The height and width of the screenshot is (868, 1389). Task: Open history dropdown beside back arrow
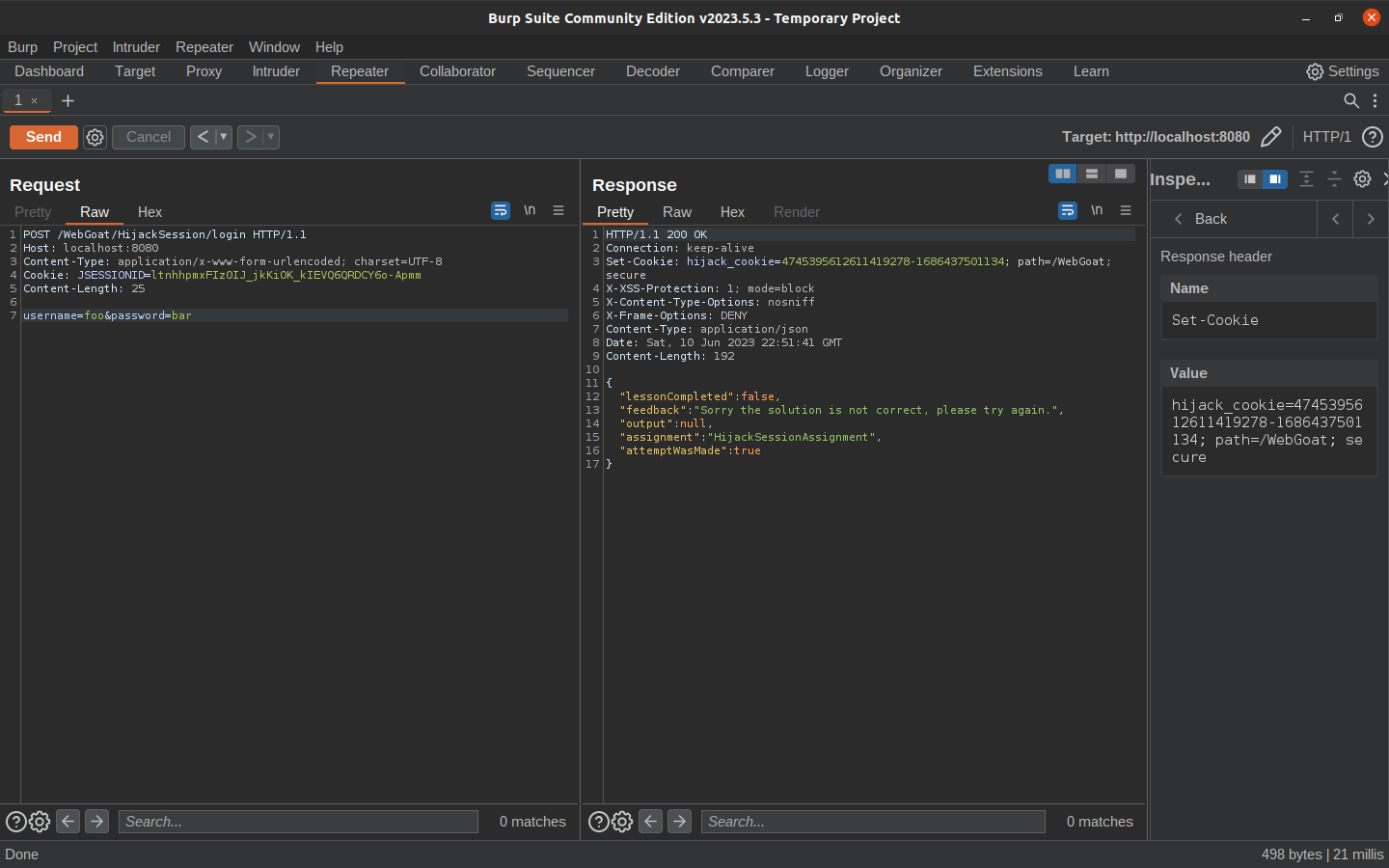[224, 137]
